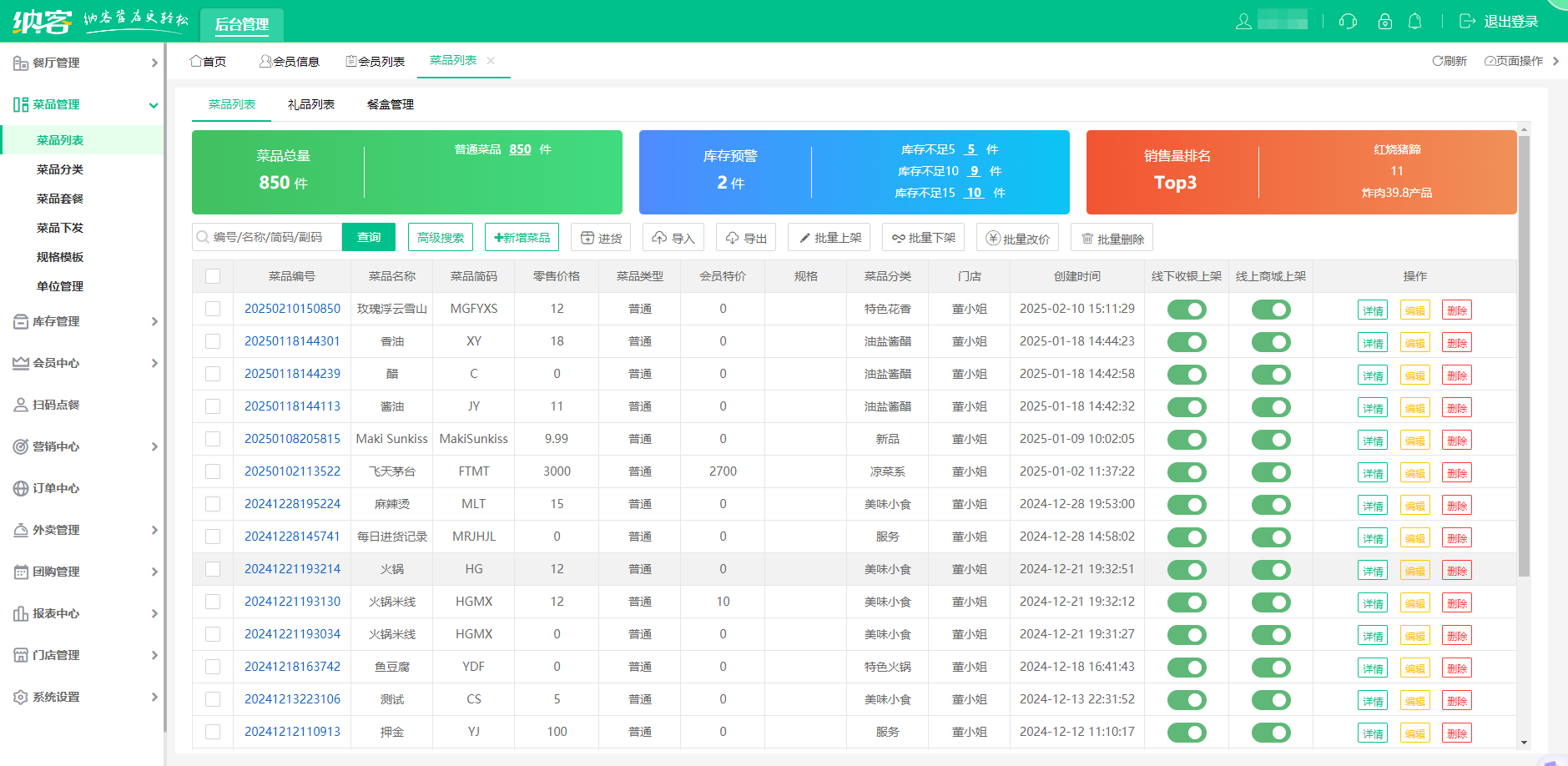
Task: Open product link 20250210150850
Action: pyautogui.click(x=292, y=308)
